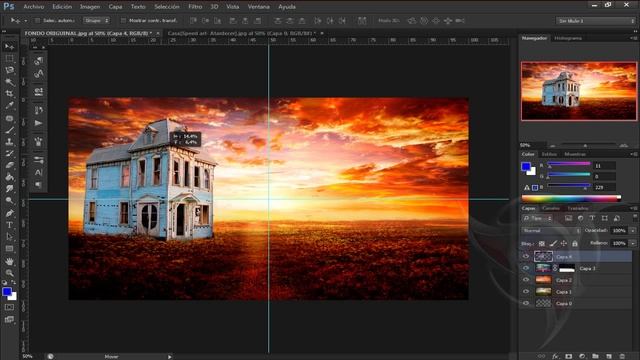Open layer styles fx menu

555,356
